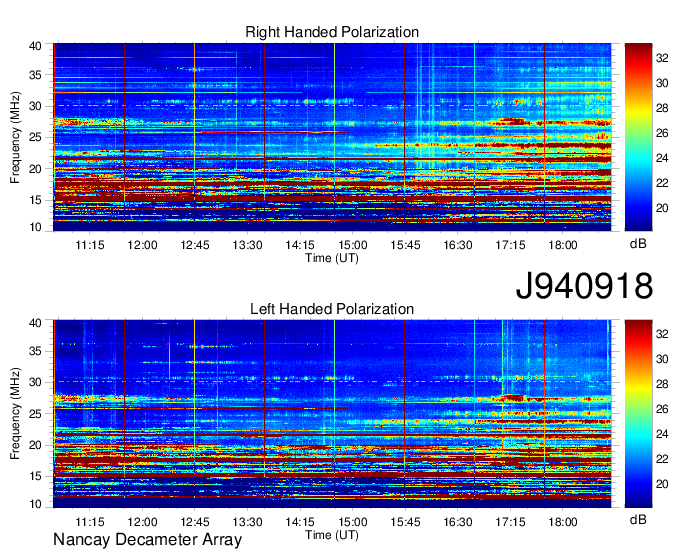
Task: Click the 17:15 tick on right-handed time axis
Action: tap(510, 245)
